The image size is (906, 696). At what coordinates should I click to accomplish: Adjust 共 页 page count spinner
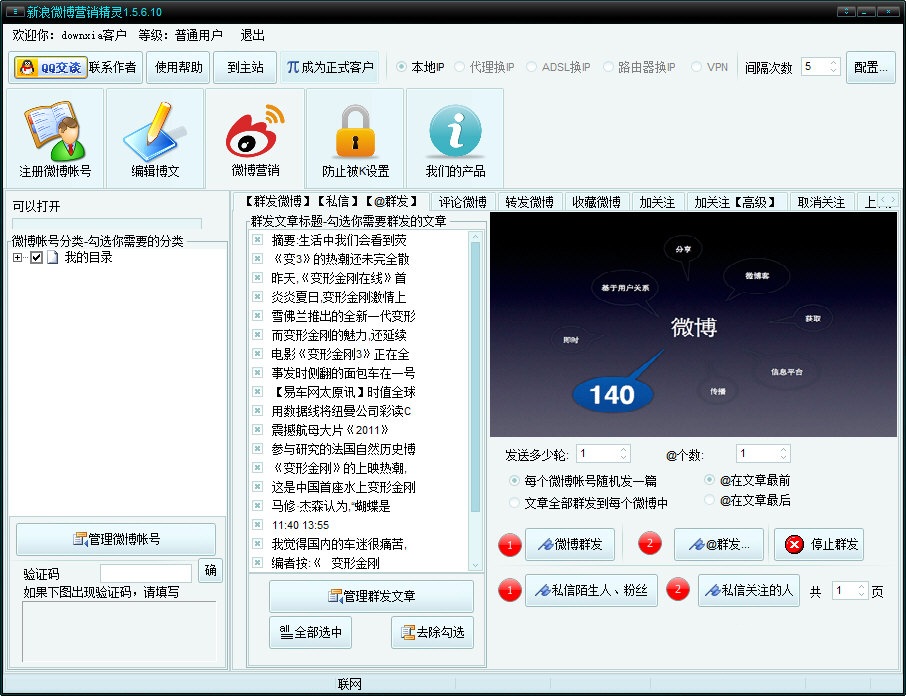862,590
